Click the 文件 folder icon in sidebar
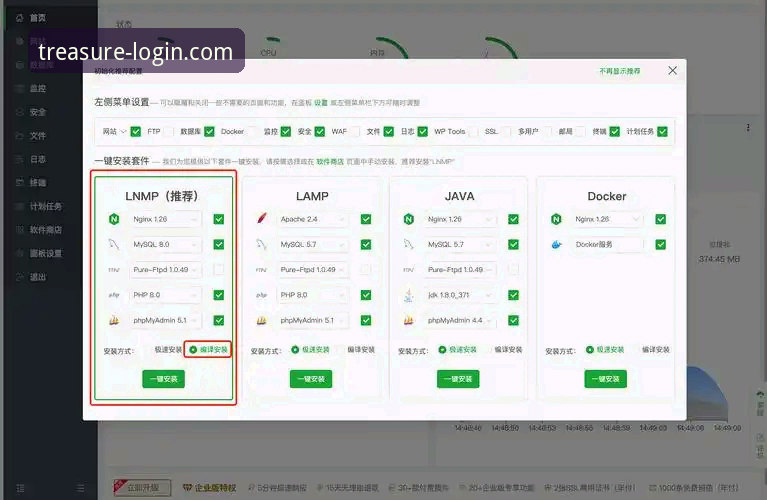This screenshot has height=500, width=767. 20,136
